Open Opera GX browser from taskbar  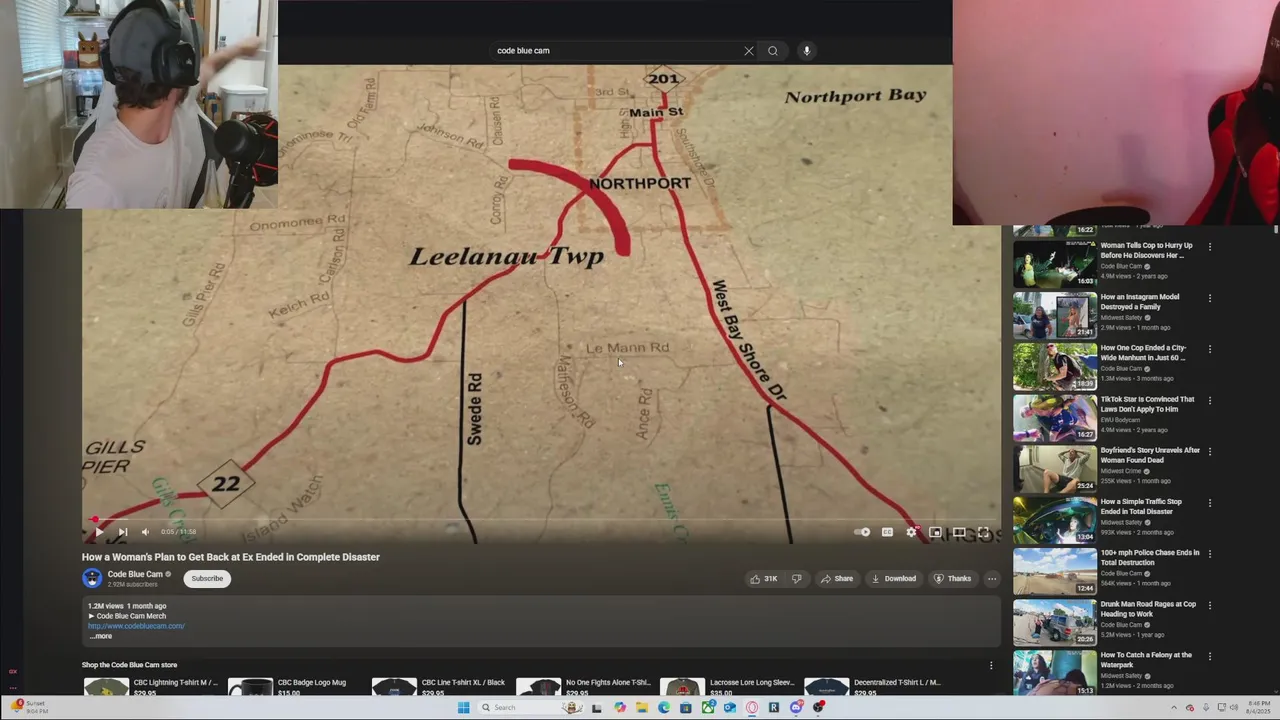752,708
